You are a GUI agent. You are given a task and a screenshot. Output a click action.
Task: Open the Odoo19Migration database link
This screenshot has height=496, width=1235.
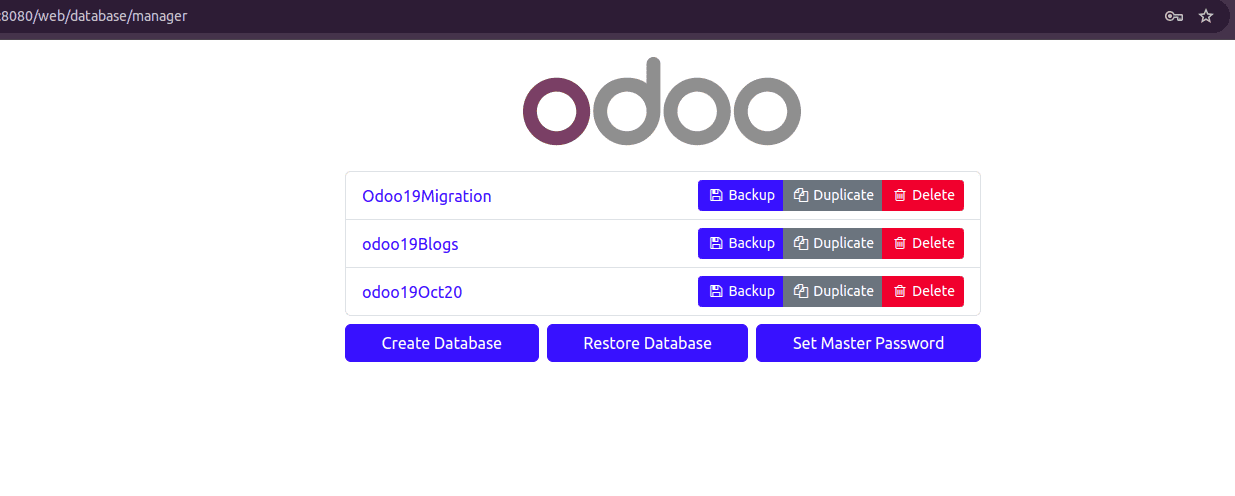click(427, 196)
